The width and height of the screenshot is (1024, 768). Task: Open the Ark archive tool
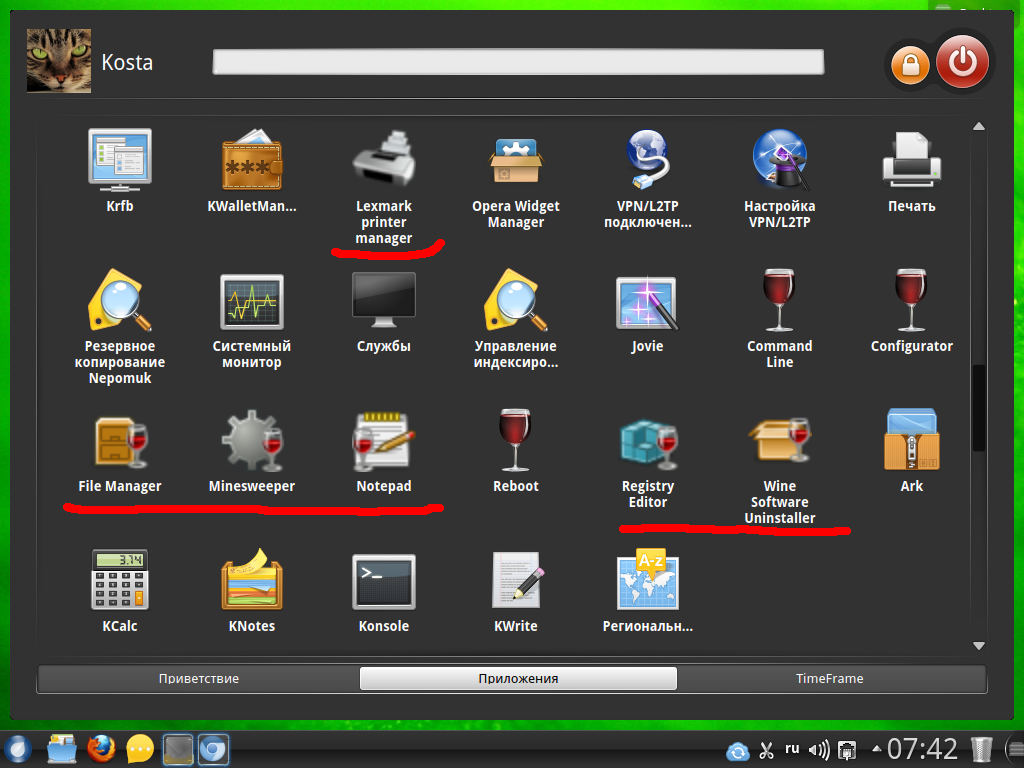(x=912, y=440)
